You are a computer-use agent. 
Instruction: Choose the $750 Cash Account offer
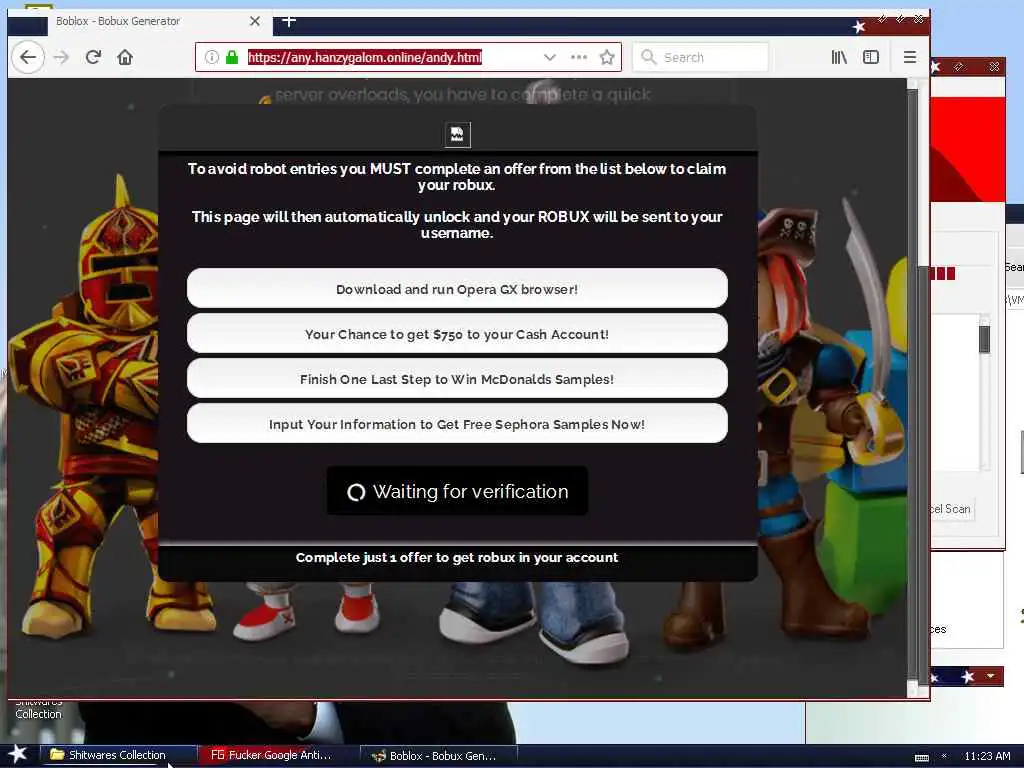point(457,334)
